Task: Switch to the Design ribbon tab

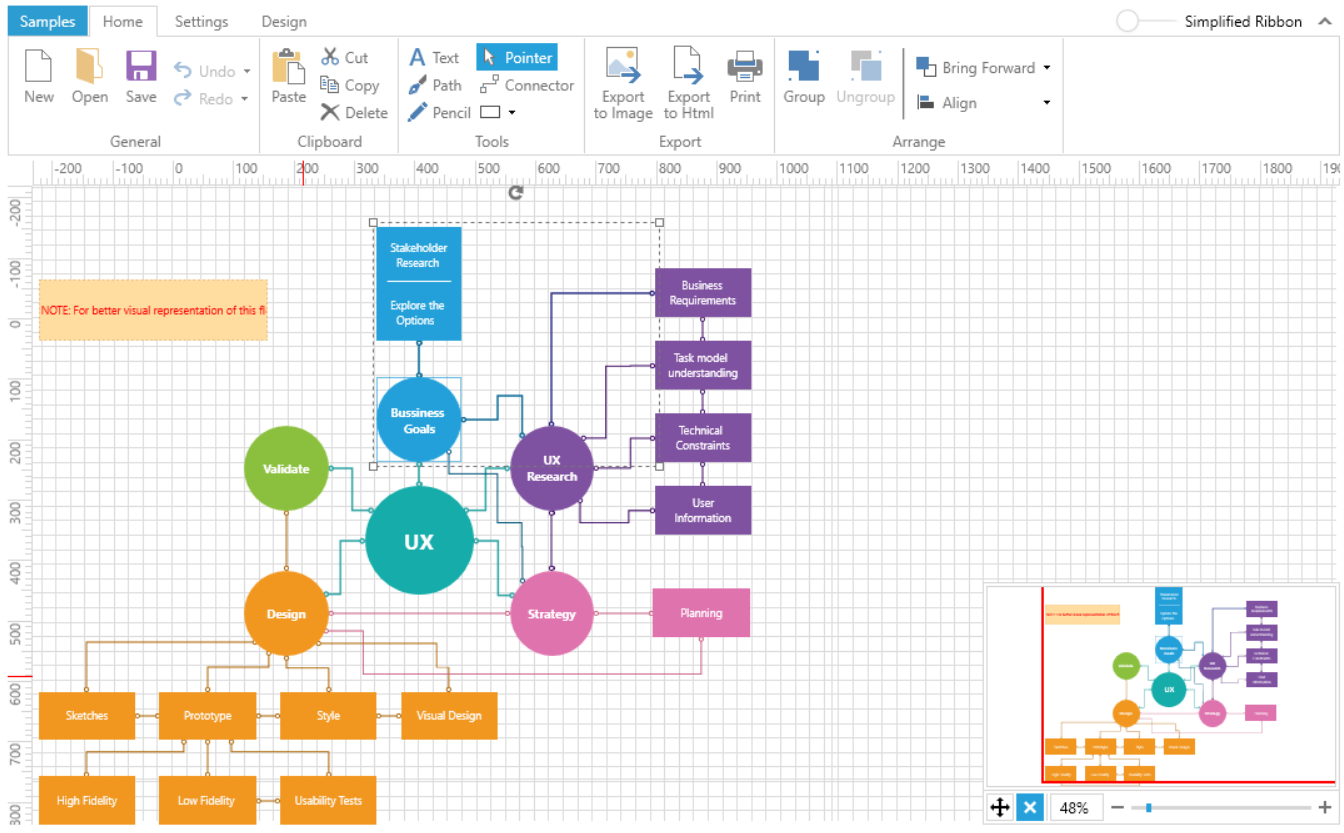Action: click(283, 21)
